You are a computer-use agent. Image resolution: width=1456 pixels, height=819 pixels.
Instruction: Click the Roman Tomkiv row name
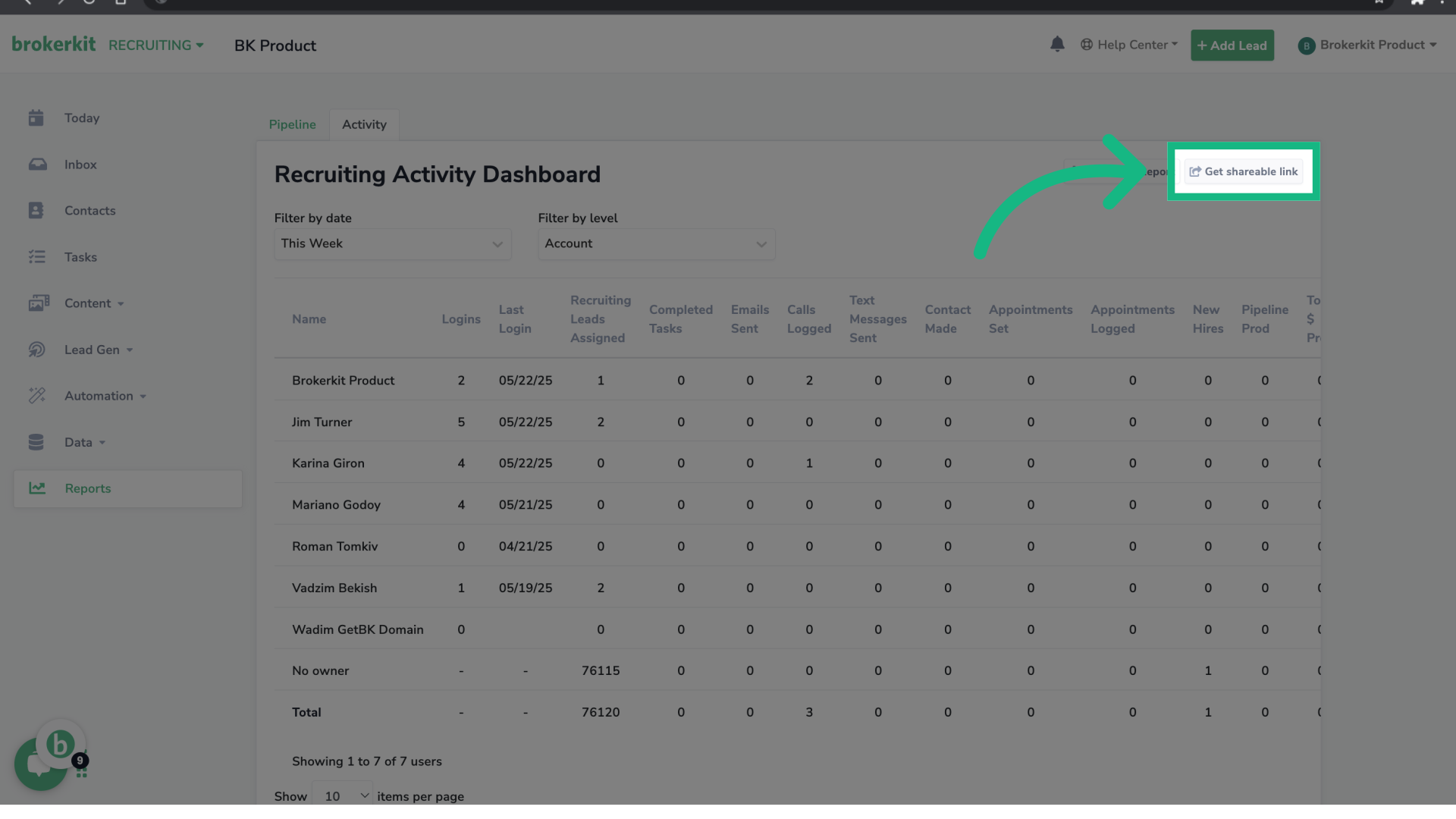(334, 547)
